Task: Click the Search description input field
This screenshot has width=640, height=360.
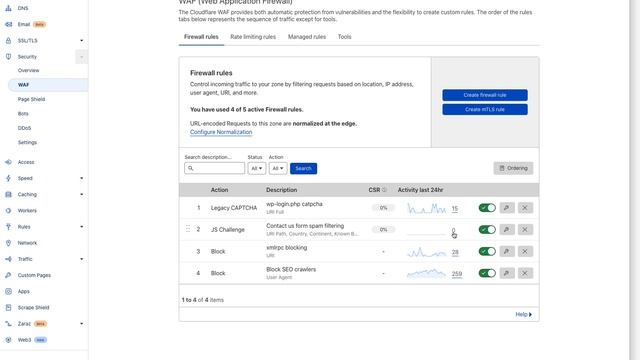Action: click(215, 168)
